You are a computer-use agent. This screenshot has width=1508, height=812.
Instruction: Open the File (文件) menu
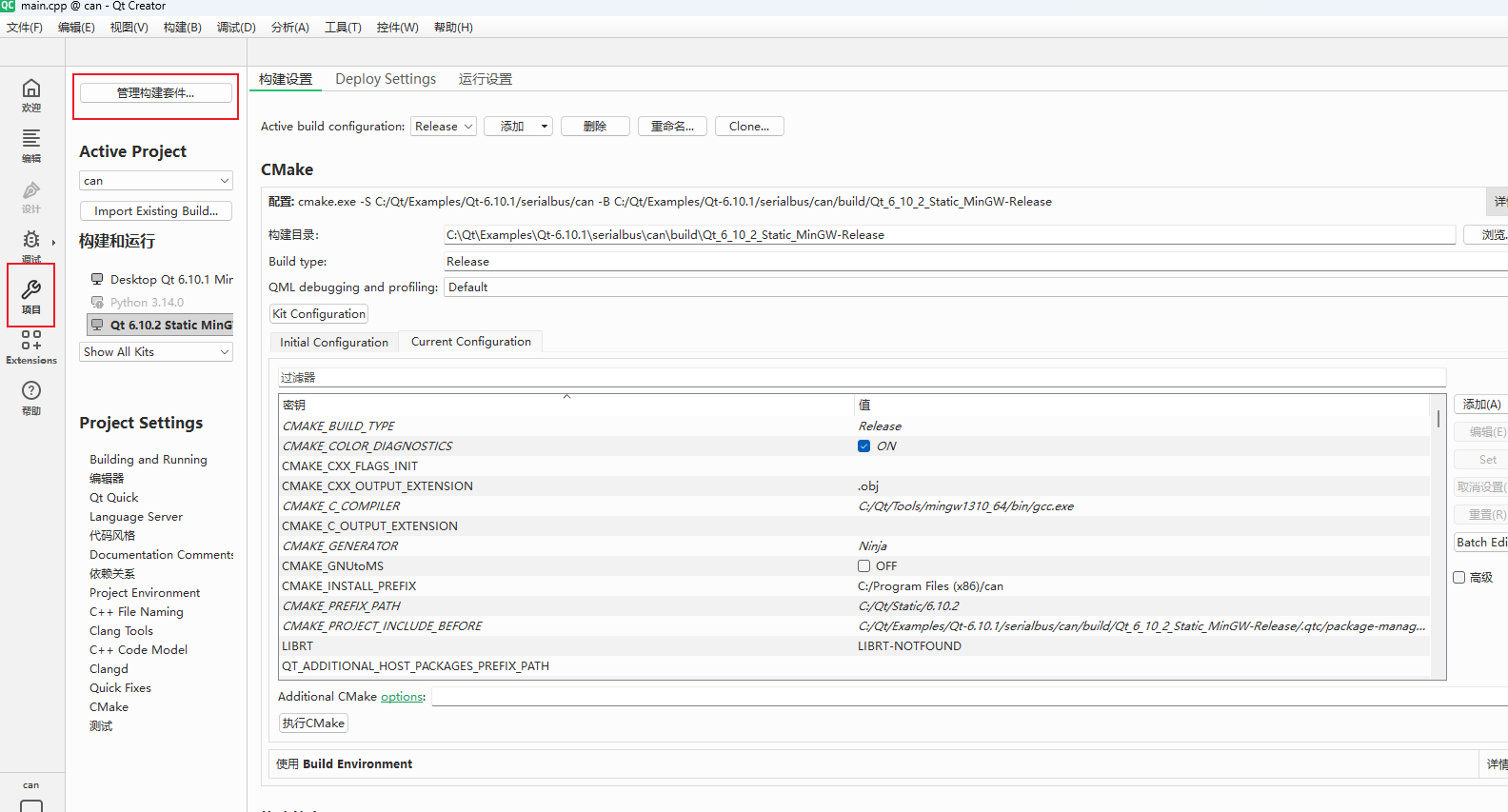coord(25,27)
